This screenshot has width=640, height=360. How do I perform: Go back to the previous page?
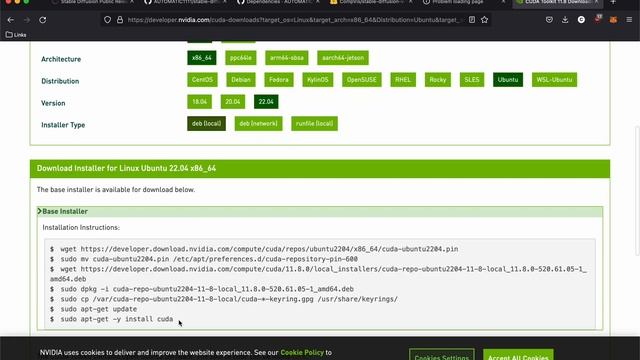pyautogui.click(x=11, y=20)
